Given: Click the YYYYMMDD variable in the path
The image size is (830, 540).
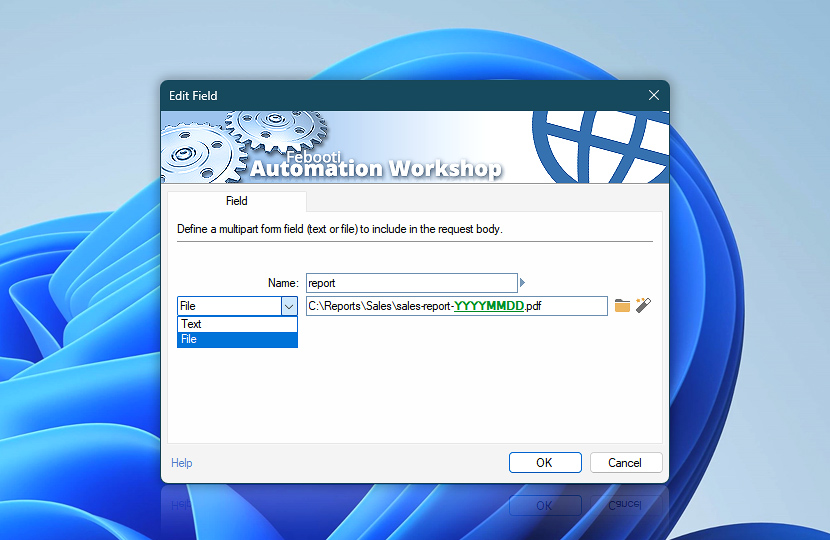Looking at the screenshot, I should (x=489, y=306).
